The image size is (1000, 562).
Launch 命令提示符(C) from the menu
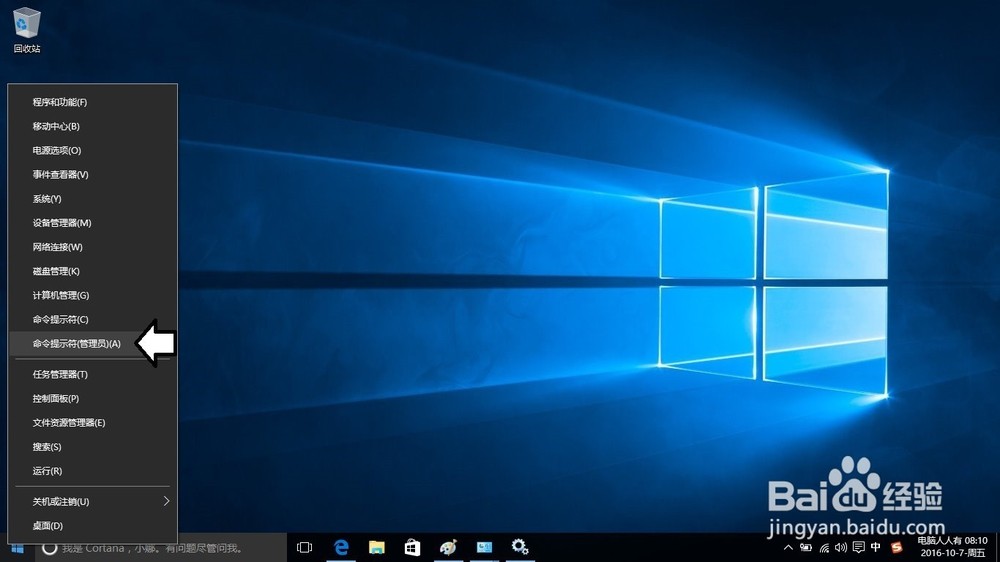[92, 320]
